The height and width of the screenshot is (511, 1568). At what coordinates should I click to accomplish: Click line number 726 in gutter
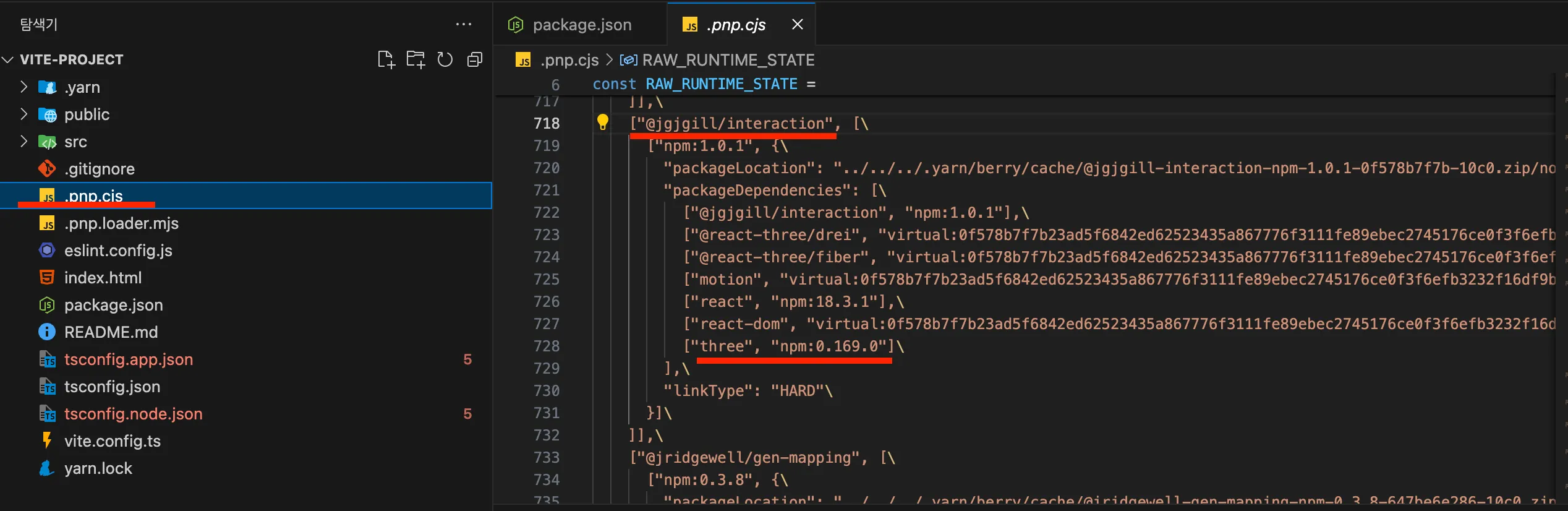point(546,301)
